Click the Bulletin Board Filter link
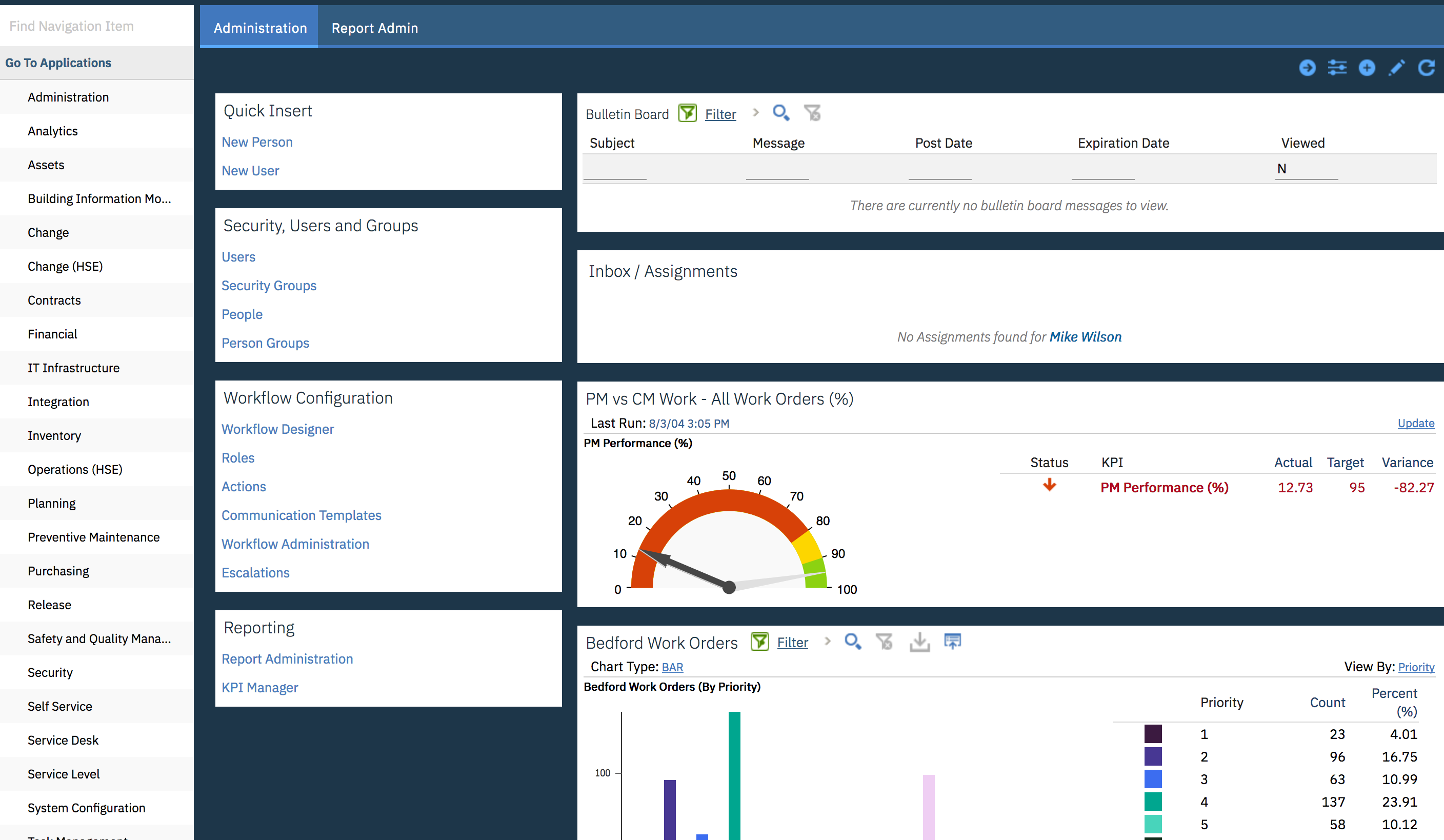 point(720,114)
